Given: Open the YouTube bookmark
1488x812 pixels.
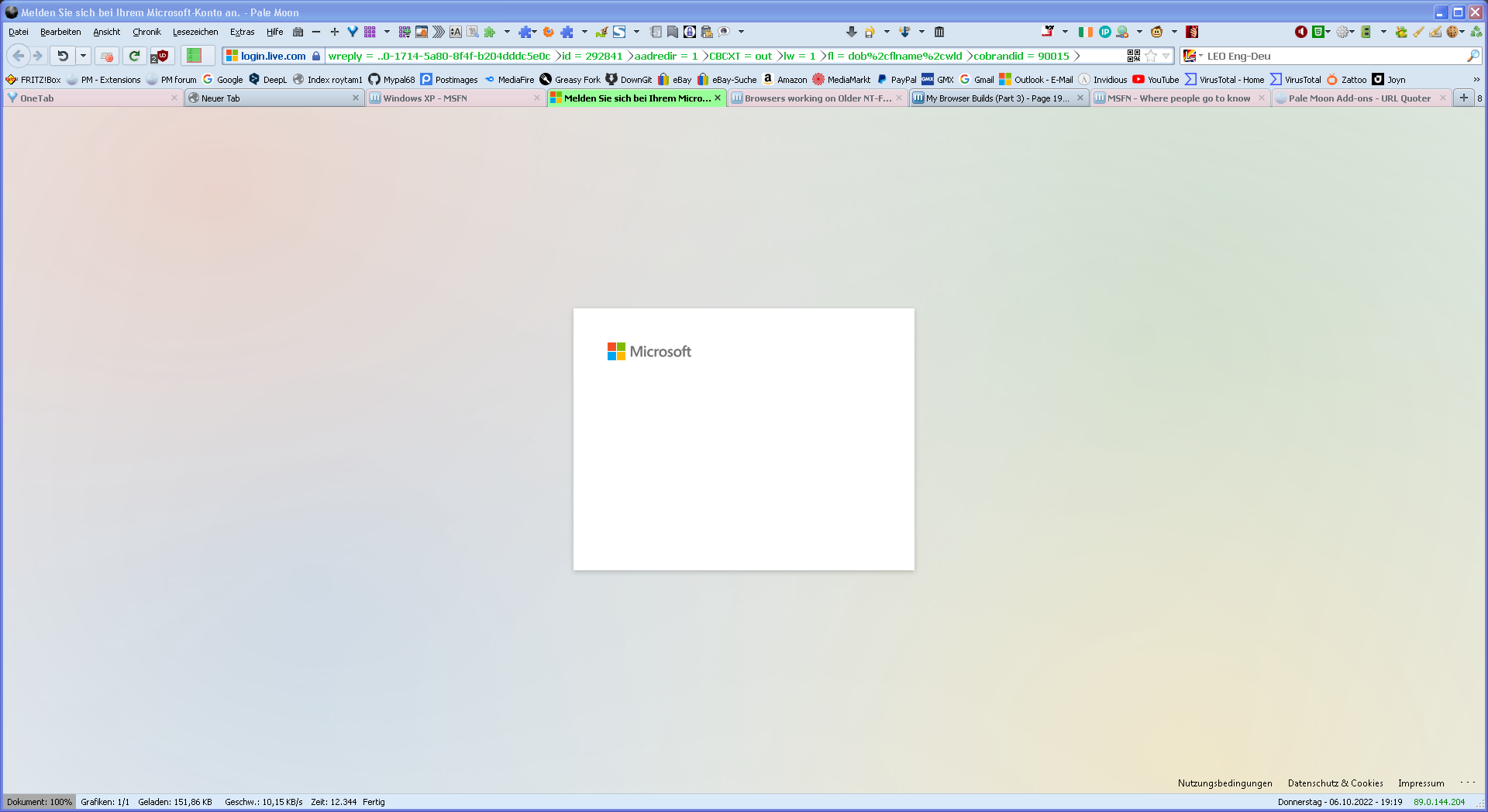Looking at the screenshot, I should (1156, 80).
